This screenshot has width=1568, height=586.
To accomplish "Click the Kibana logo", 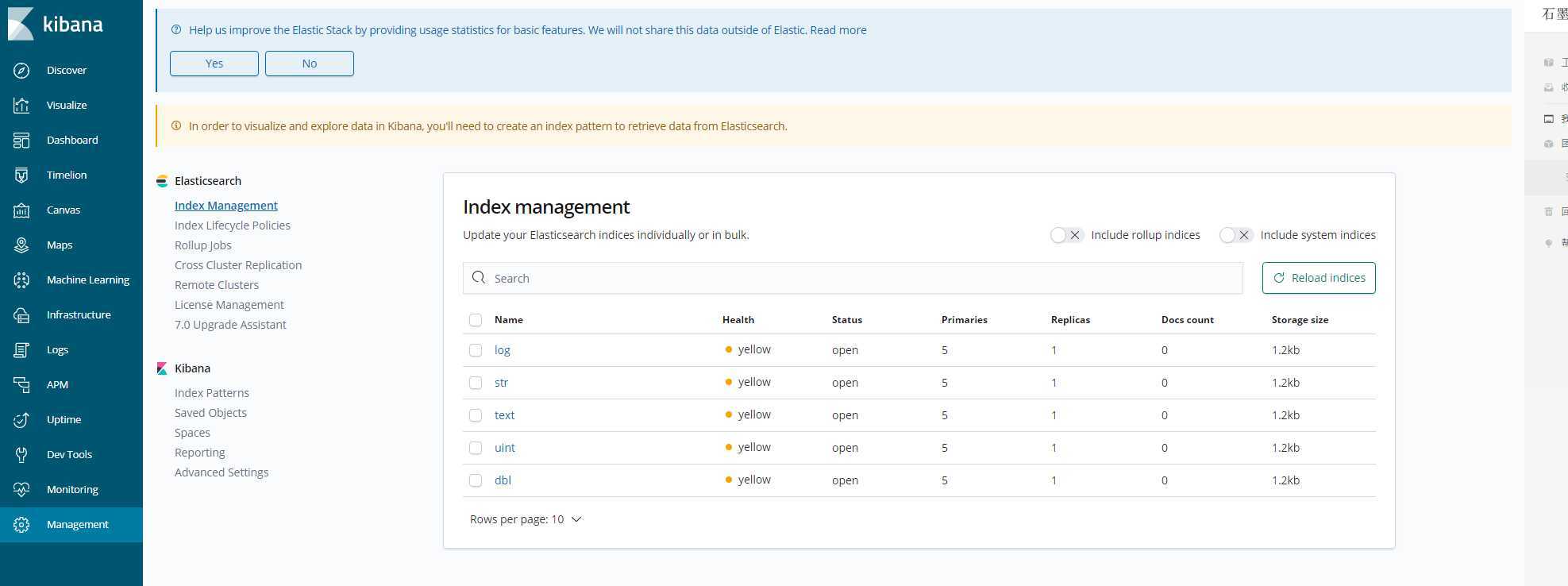I will tap(55, 24).
